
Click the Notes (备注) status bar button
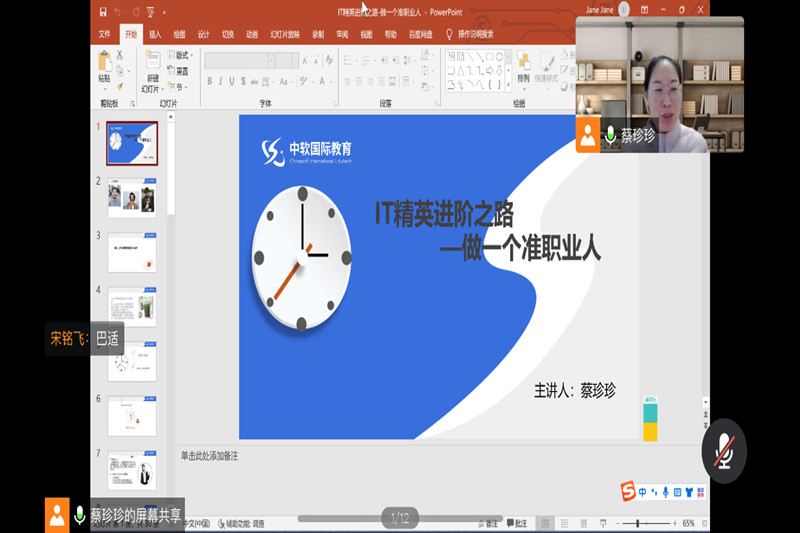click(489, 523)
